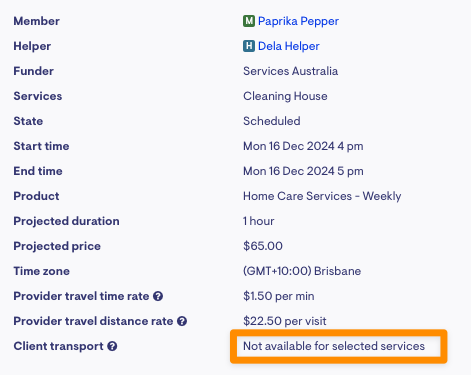The width and height of the screenshot is (471, 375).
Task: Click the Scheduled state value
Action: [272, 121]
